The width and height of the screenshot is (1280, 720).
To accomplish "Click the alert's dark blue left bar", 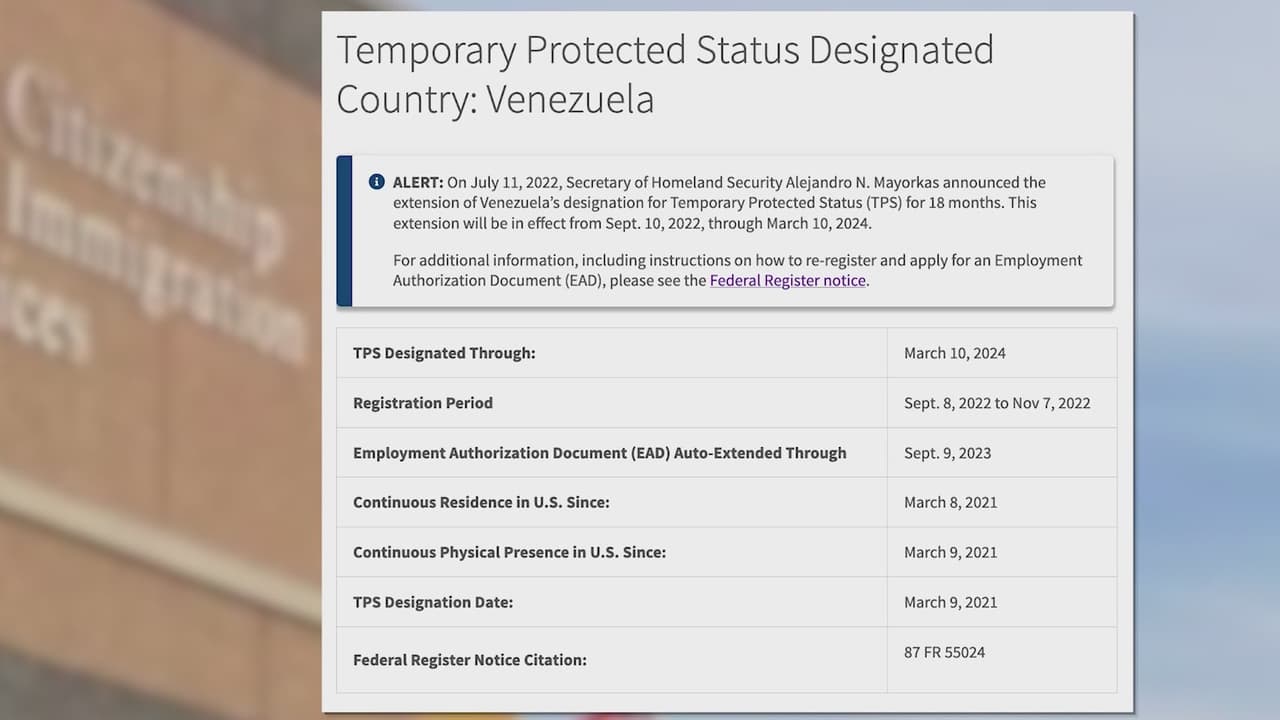I will click(344, 231).
